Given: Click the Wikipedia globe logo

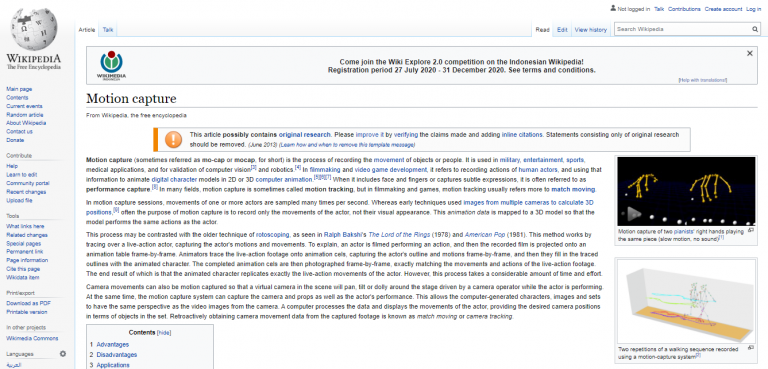Looking at the screenshot, I should click(34, 28).
